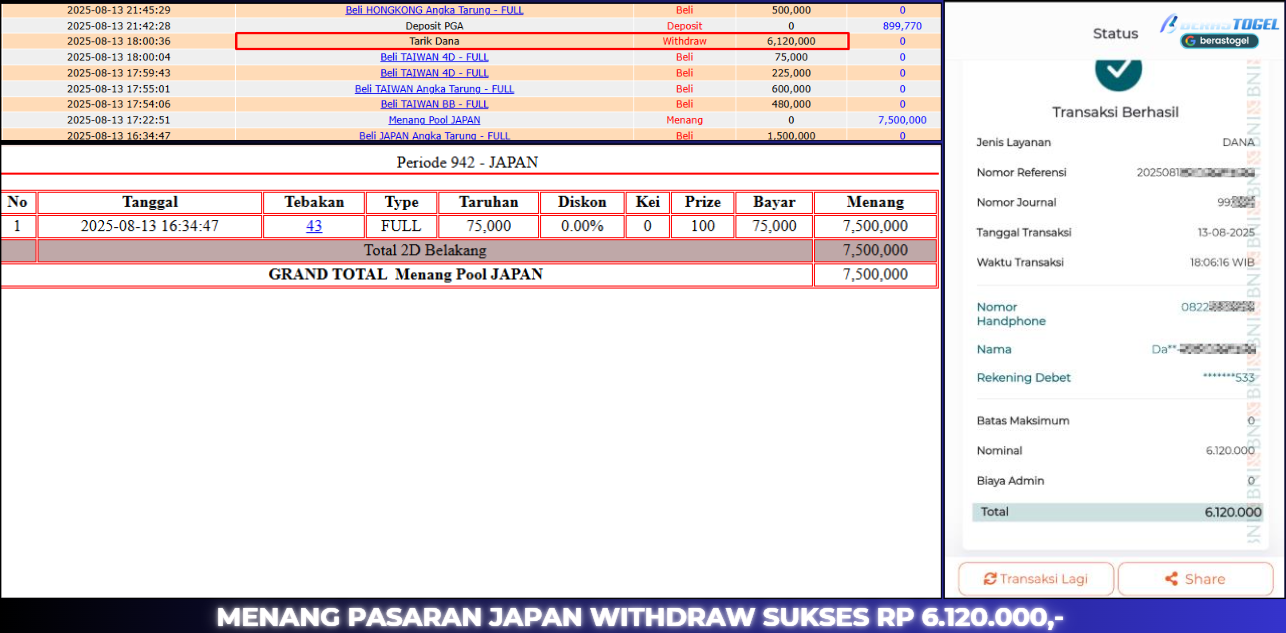The width and height of the screenshot is (1286, 633).
Task: Click the balance value 899,770
Action: 902,26
